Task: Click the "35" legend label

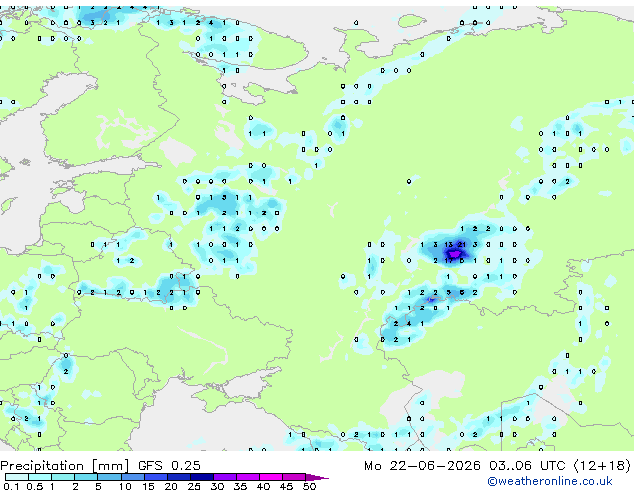Action: tap(240, 486)
